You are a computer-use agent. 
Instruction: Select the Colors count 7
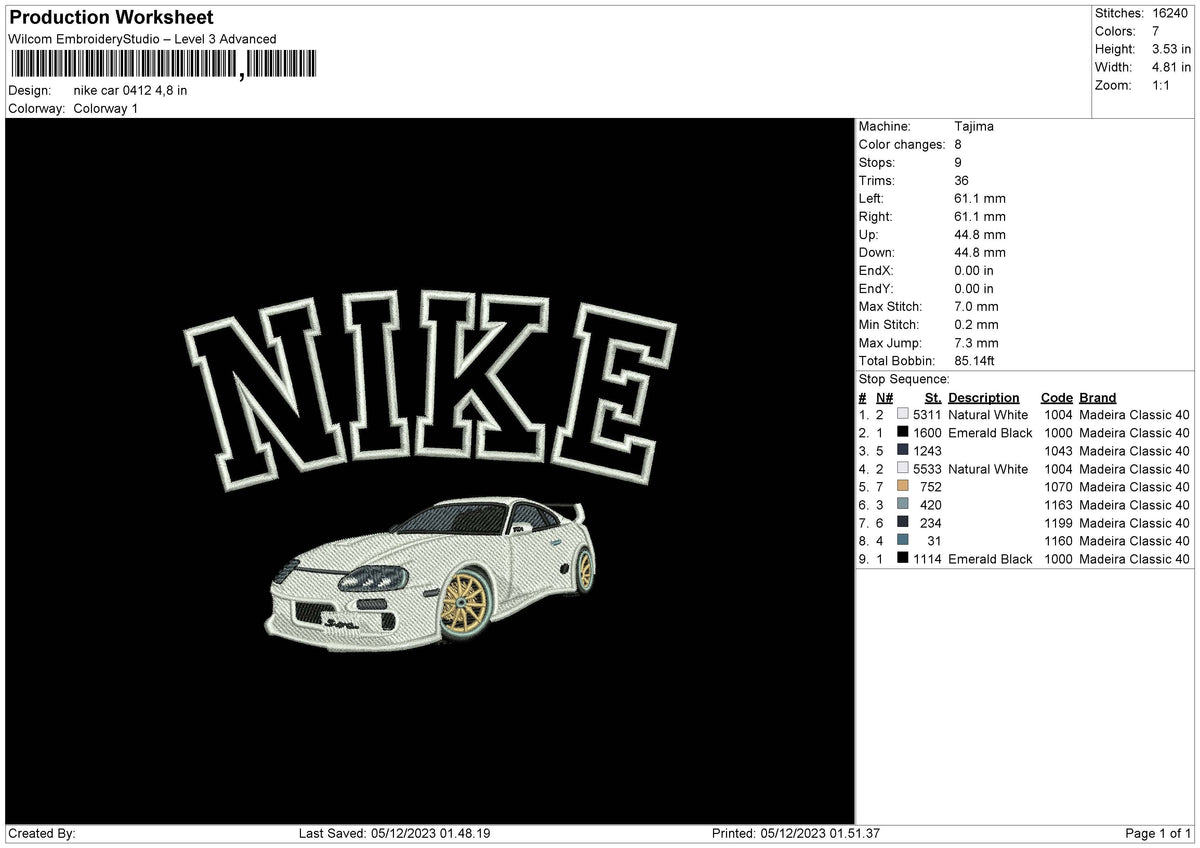(1157, 31)
